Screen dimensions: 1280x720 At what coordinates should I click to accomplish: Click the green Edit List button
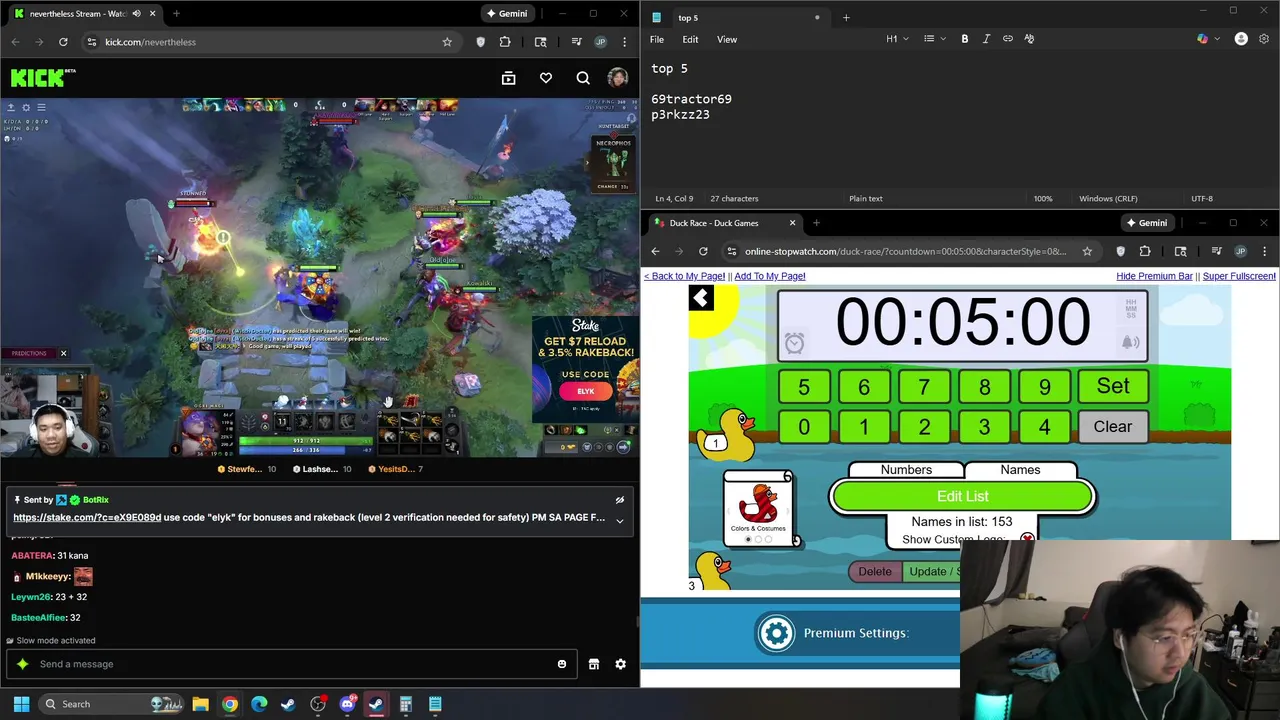click(x=963, y=496)
